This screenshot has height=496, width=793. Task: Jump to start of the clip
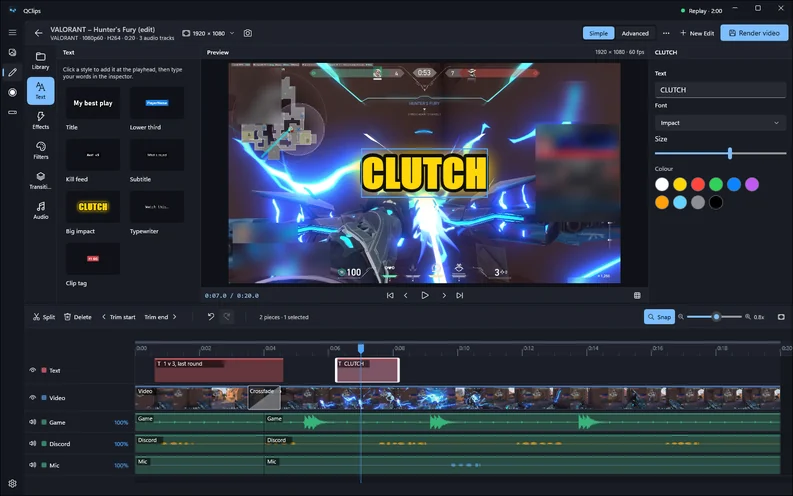390,295
